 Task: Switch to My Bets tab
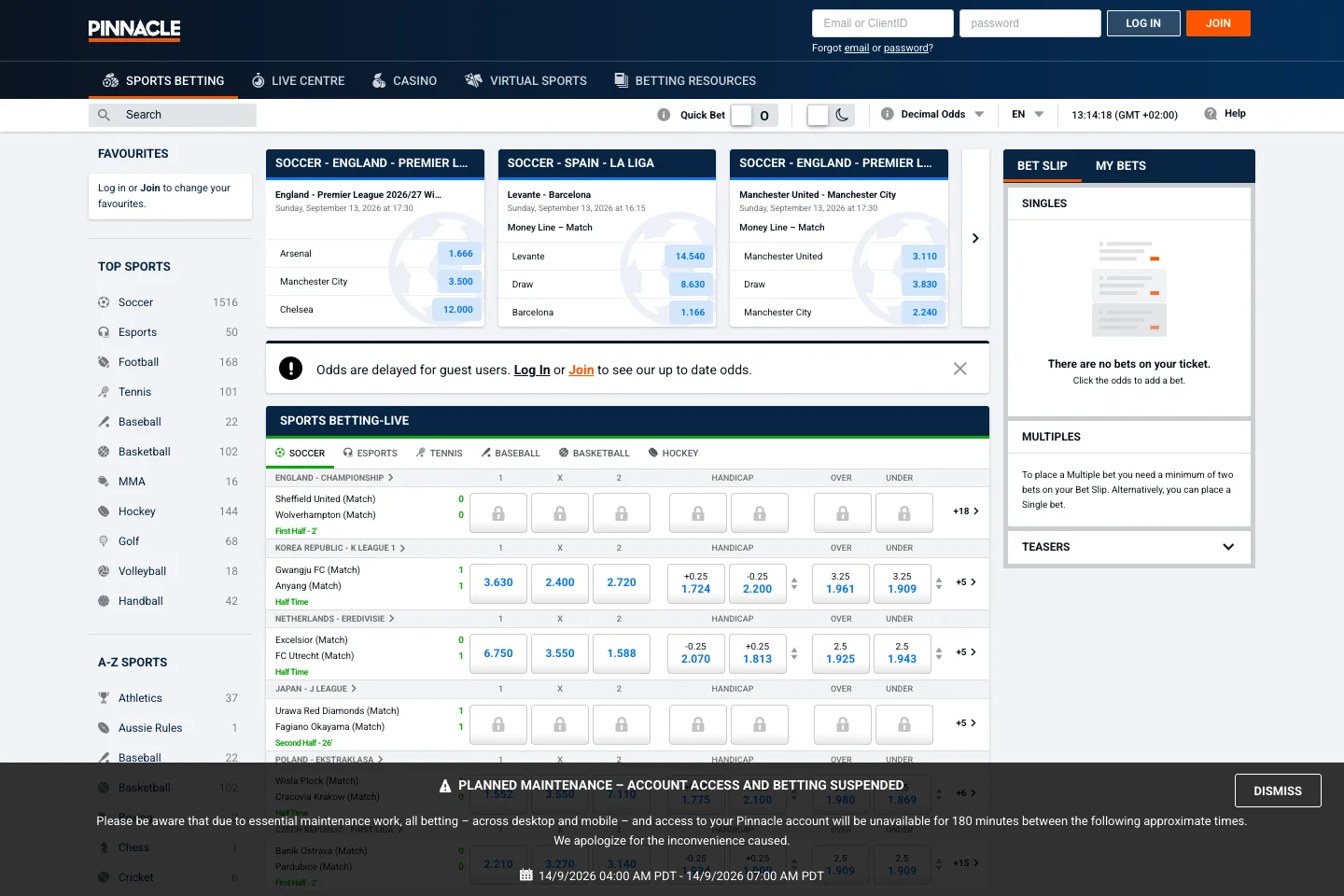pos(1121,166)
